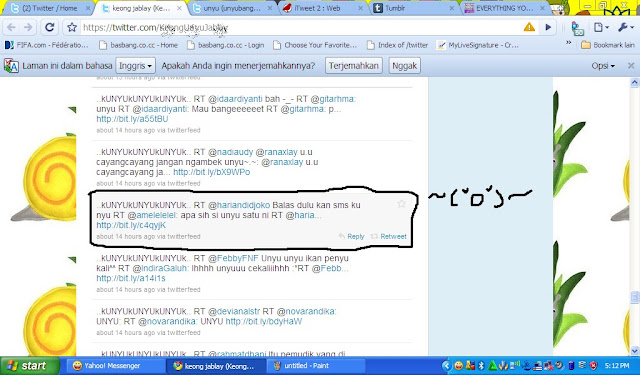Open the Index of /twitter bookmark
640x375 pixels.
tap(397, 45)
